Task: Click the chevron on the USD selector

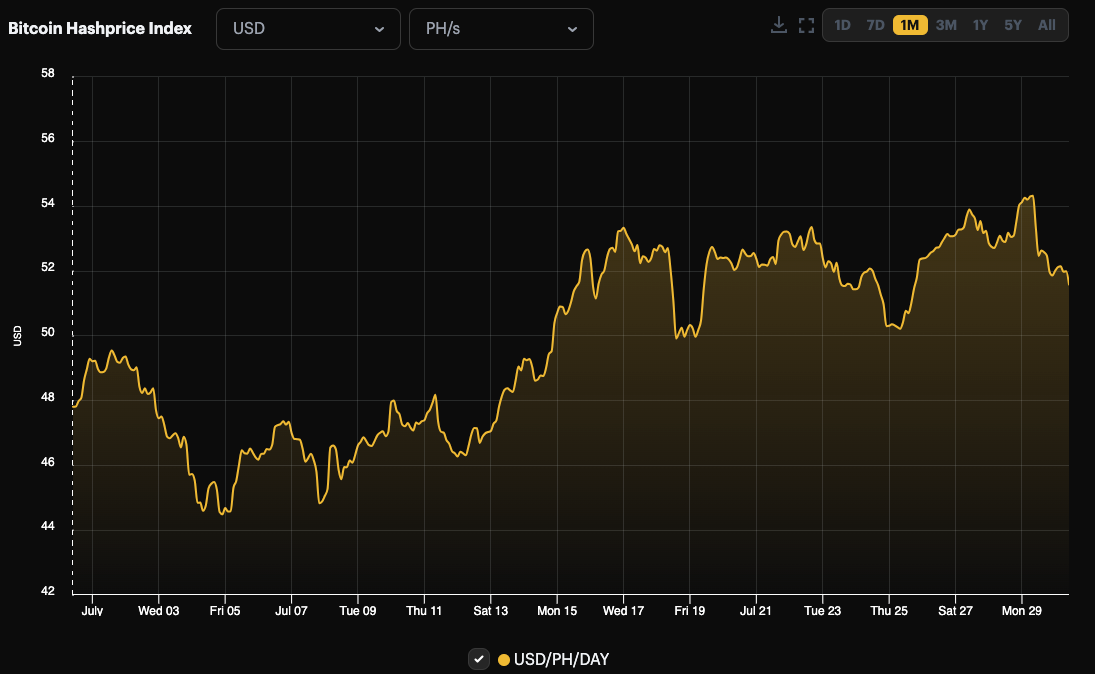Action: tap(381, 29)
